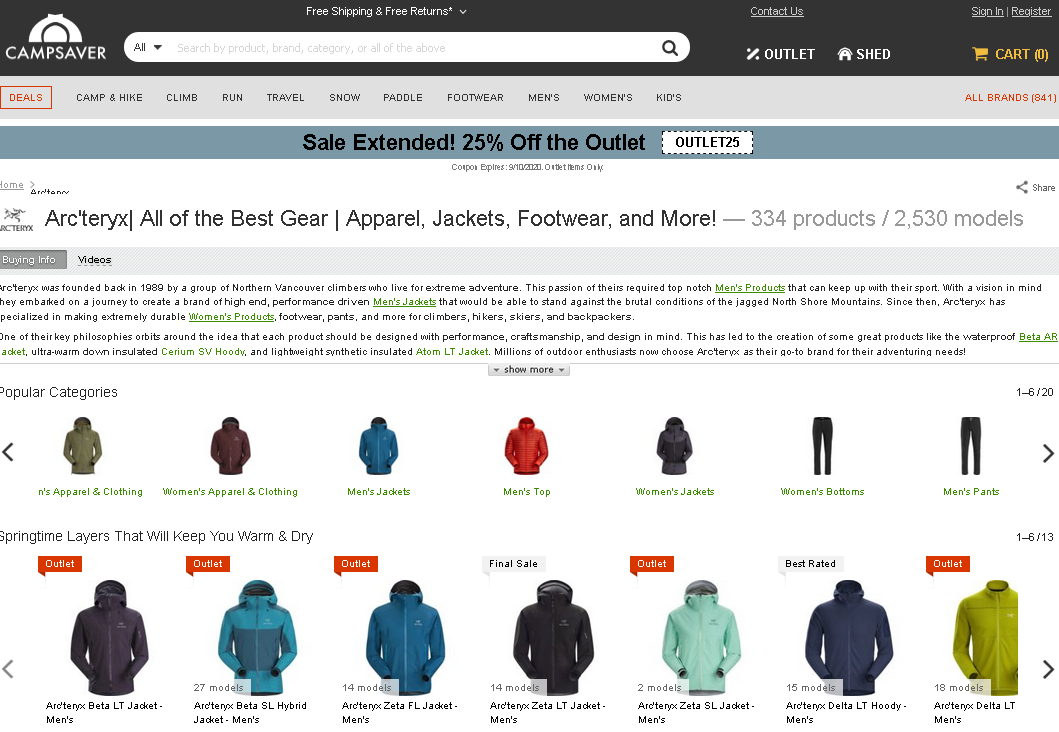Click the Share icon
Screen dimensions: 1059x732
click(1022, 188)
